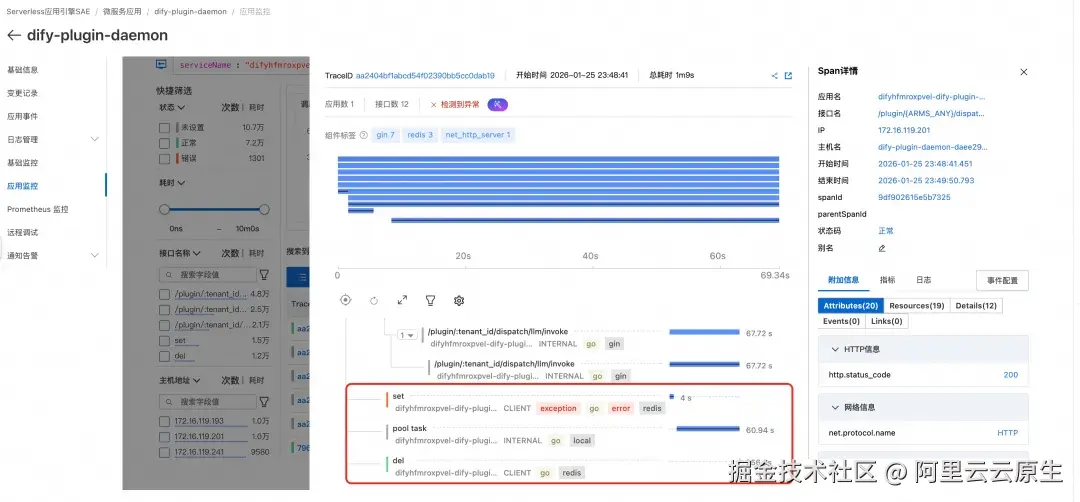Click help icon beside 组件标签
Screen dimensions: 1080x502
pyautogui.click(x=364, y=135)
